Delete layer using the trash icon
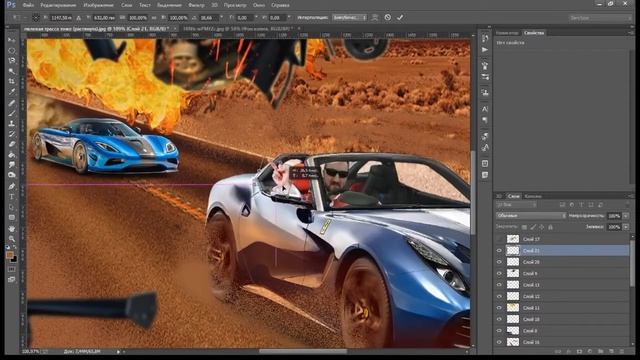640x360 pixels. click(x=622, y=351)
